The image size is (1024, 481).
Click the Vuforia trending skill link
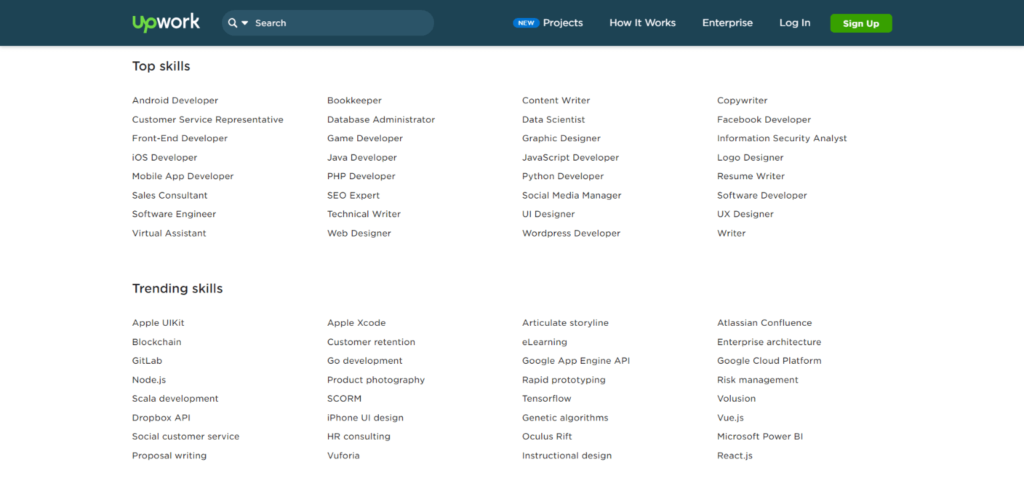coord(343,456)
